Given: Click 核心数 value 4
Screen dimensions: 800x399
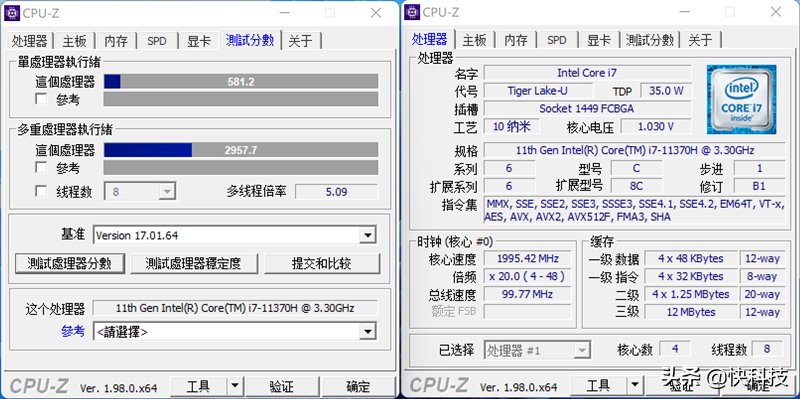Looking at the screenshot, I should point(675,350).
